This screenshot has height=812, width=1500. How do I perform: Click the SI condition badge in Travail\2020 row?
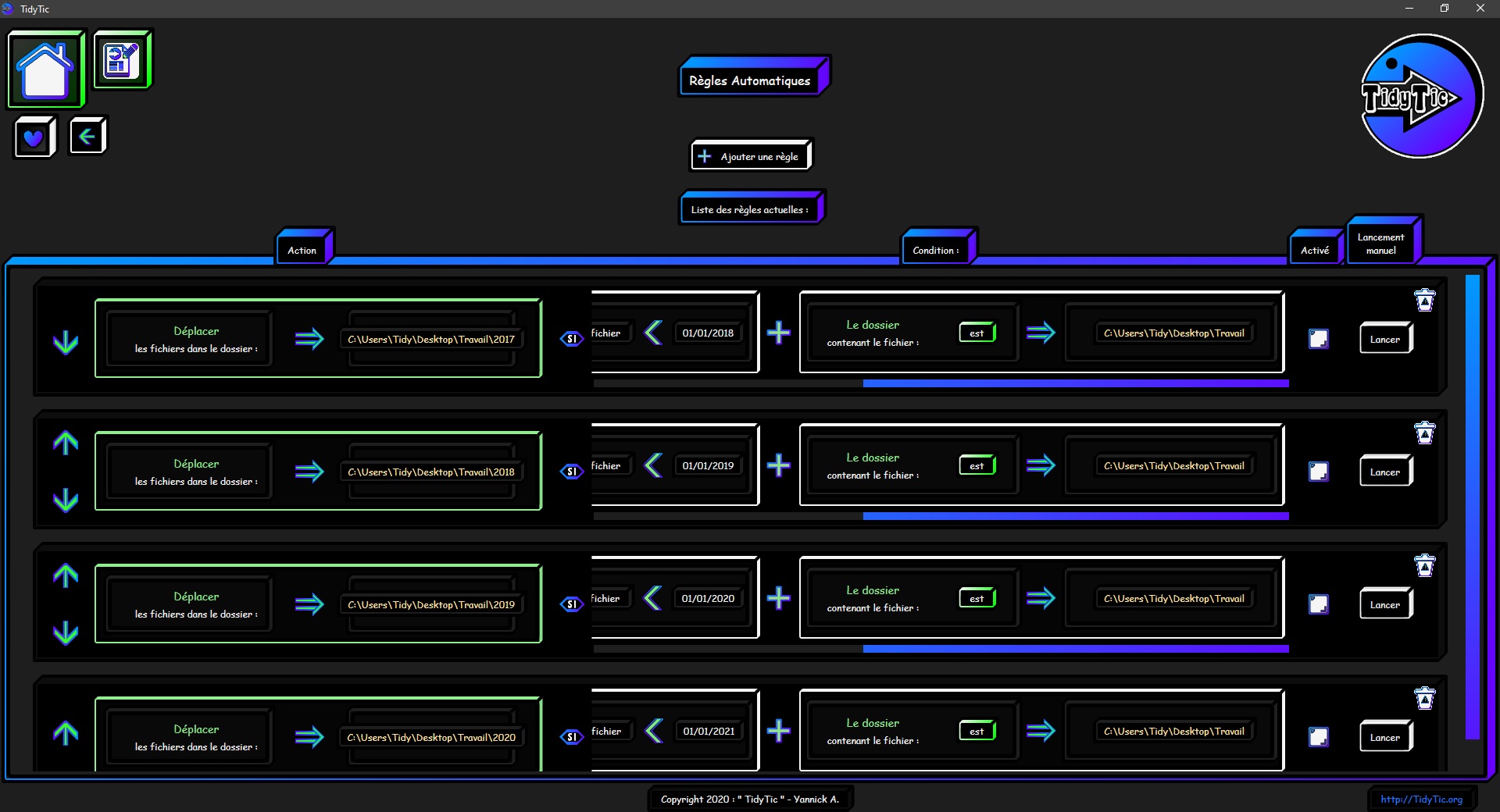[x=572, y=737]
